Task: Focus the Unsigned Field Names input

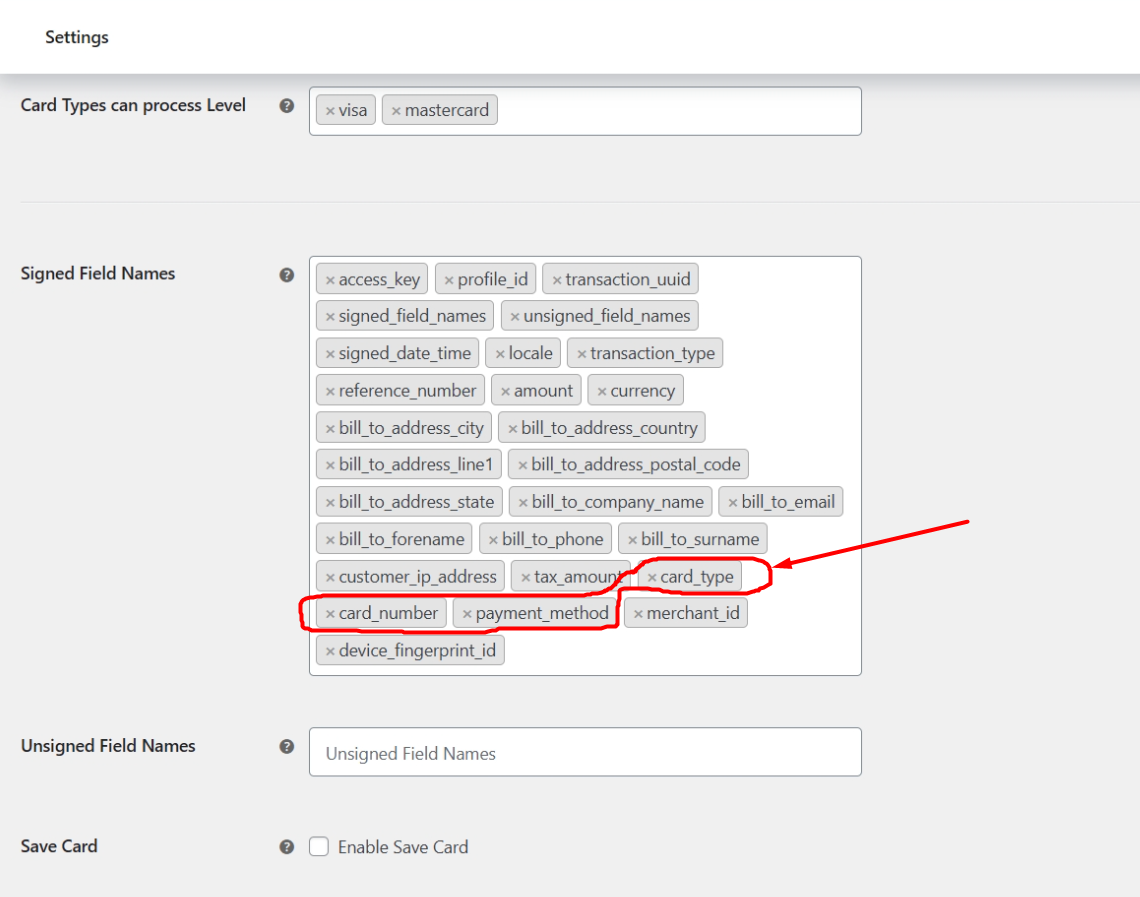Action: coord(585,752)
